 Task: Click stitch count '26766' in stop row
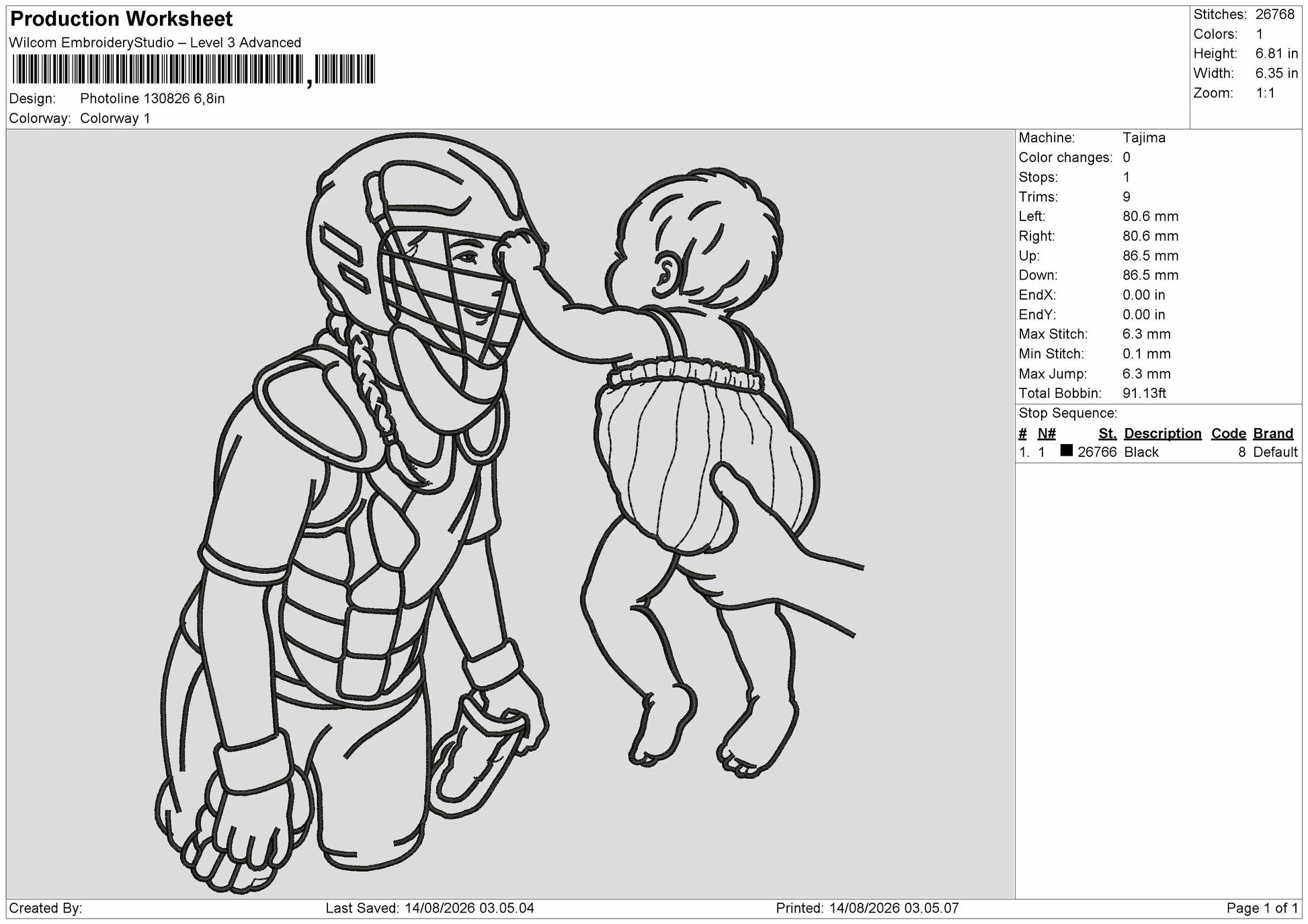point(1097,452)
